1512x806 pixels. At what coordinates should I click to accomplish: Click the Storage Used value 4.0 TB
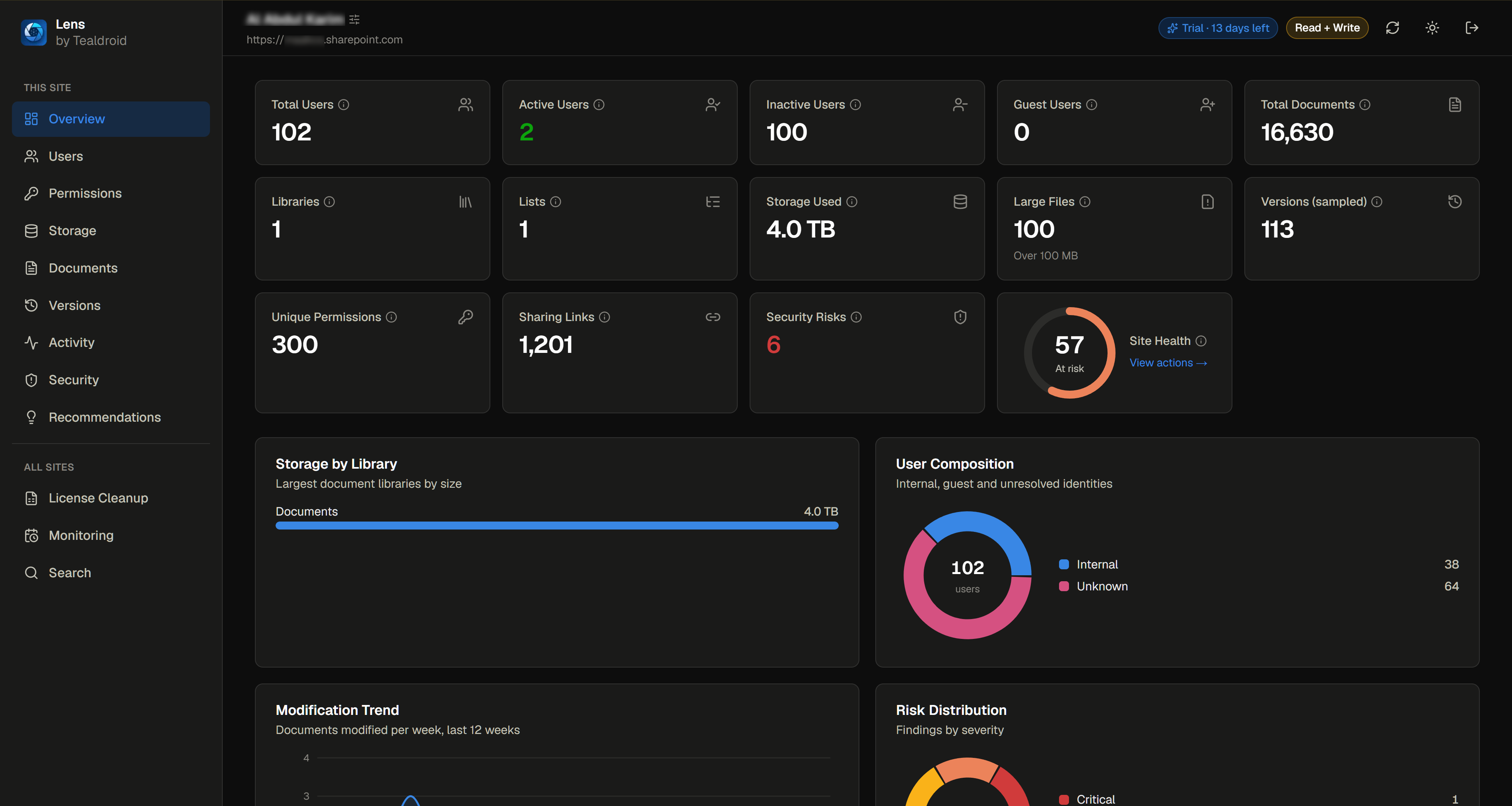pos(801,230)
